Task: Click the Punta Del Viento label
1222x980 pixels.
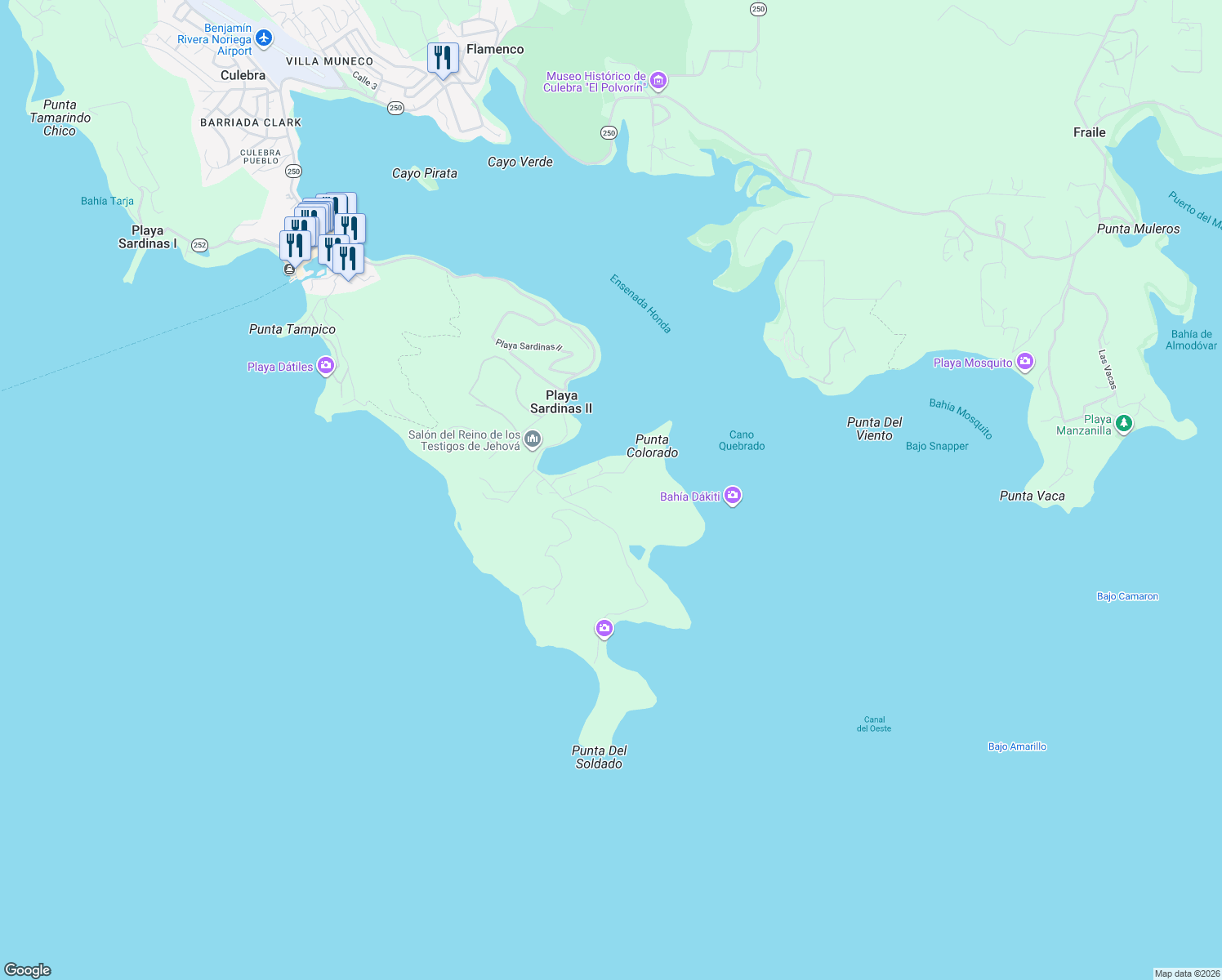Action: [875, 429]
